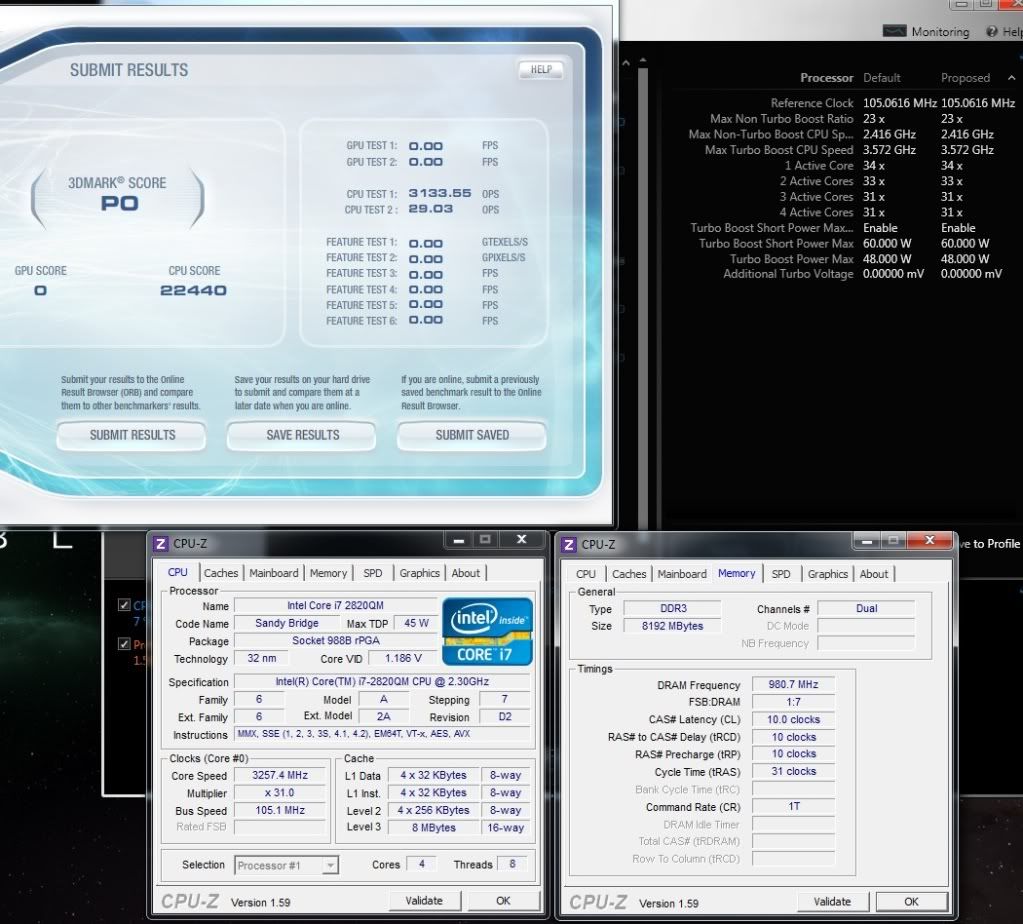Click the DRAM Frequency value 980.7 MHz
The image size is (1023, 924).
793,685
